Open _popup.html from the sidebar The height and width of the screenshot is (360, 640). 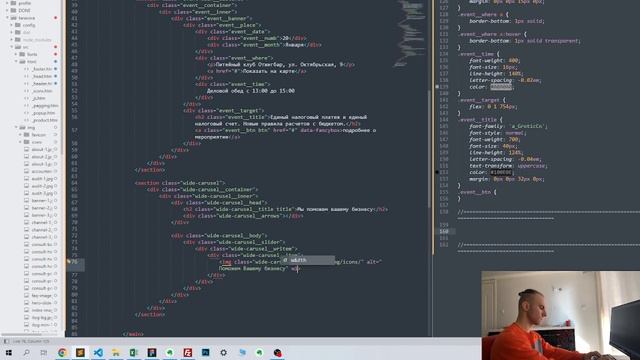click(43, 113)
